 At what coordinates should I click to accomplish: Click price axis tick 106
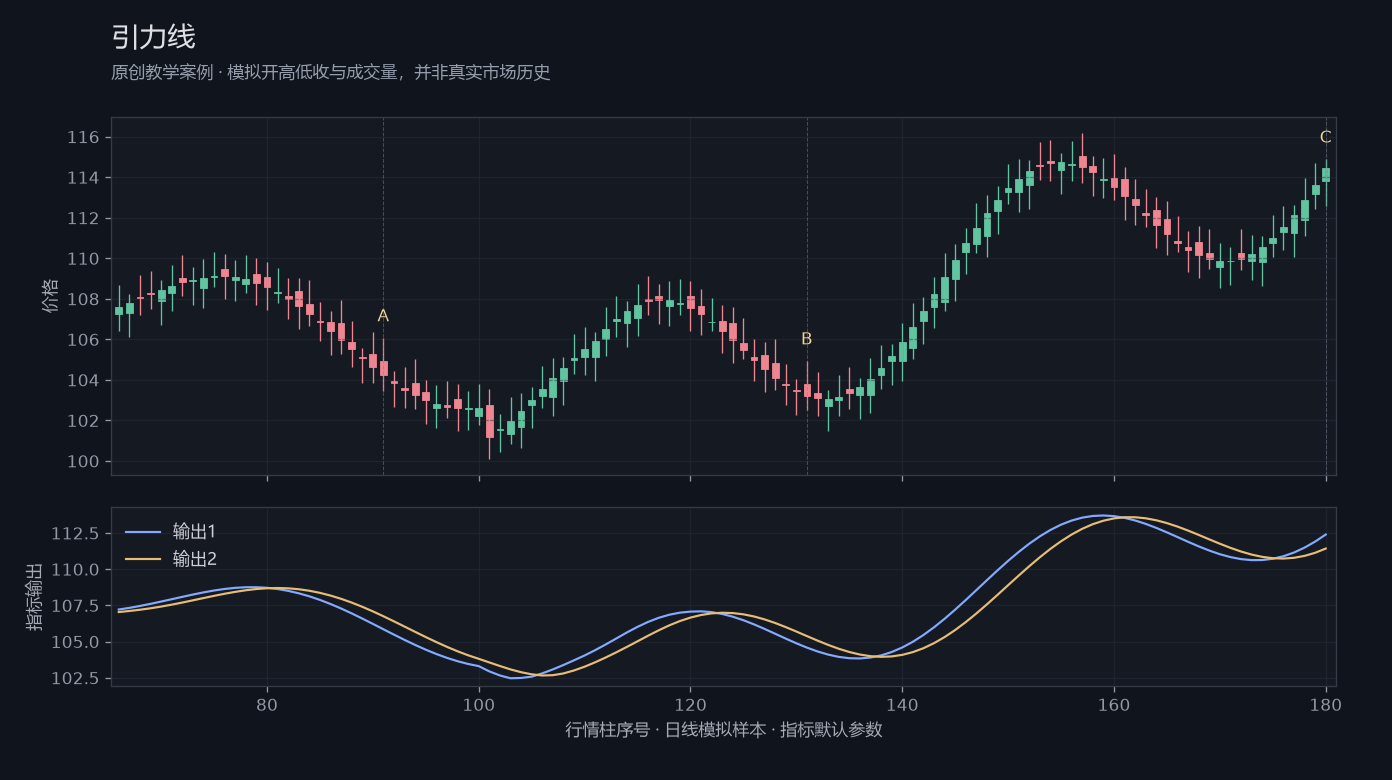84,340
